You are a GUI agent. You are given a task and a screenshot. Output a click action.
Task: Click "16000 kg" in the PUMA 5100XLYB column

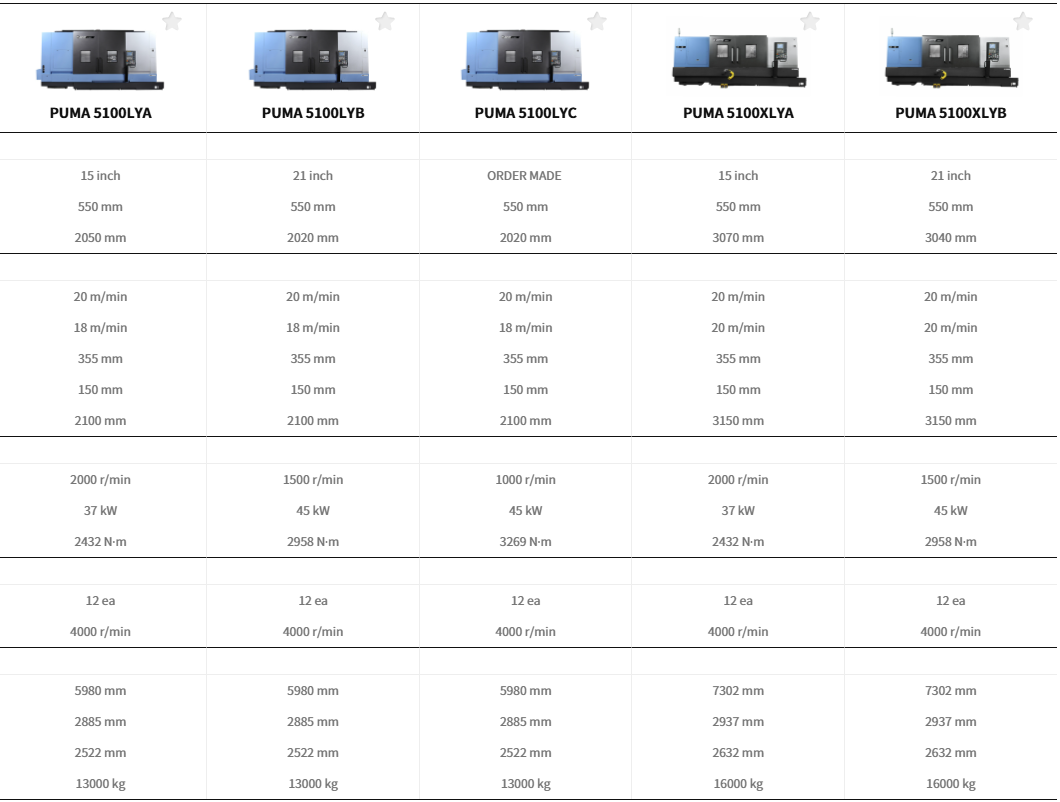point(950,784)
